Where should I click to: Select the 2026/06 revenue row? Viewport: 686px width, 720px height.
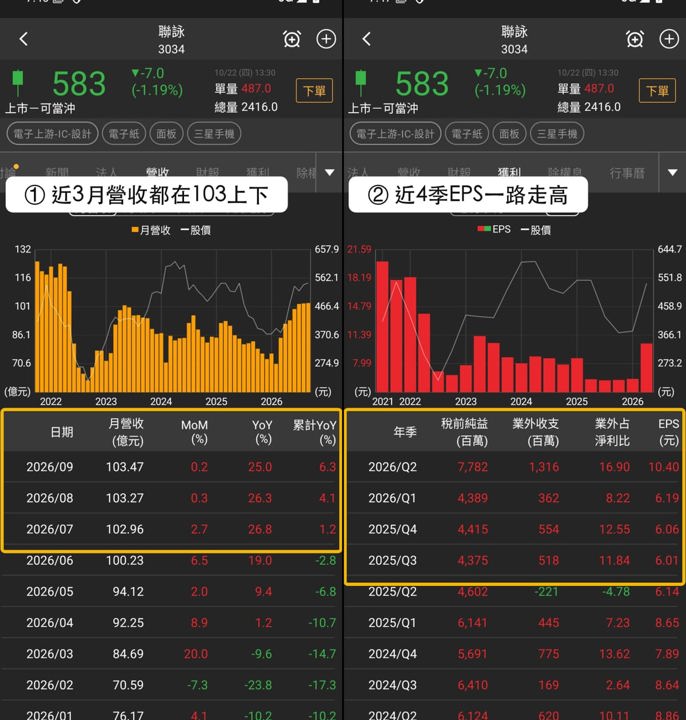tap(171, 560)
